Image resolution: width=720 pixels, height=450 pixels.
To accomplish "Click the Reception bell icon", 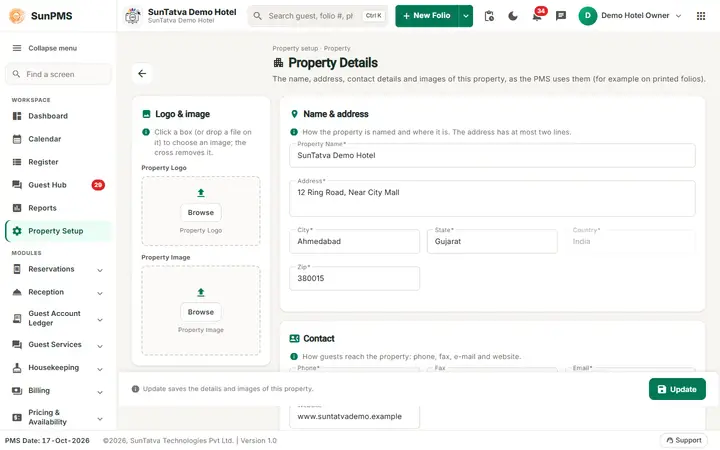I will [x=17, y=292].
